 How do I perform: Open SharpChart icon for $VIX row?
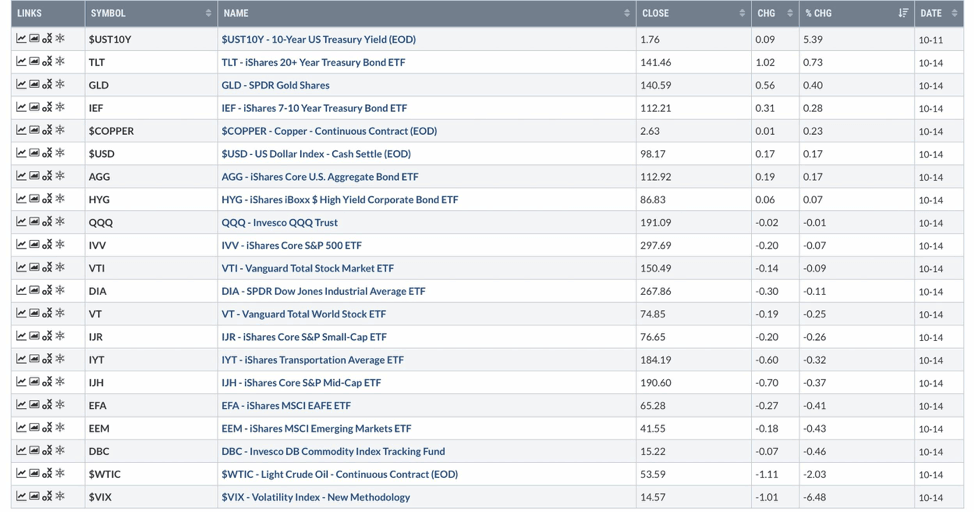(x=21, y=496)
